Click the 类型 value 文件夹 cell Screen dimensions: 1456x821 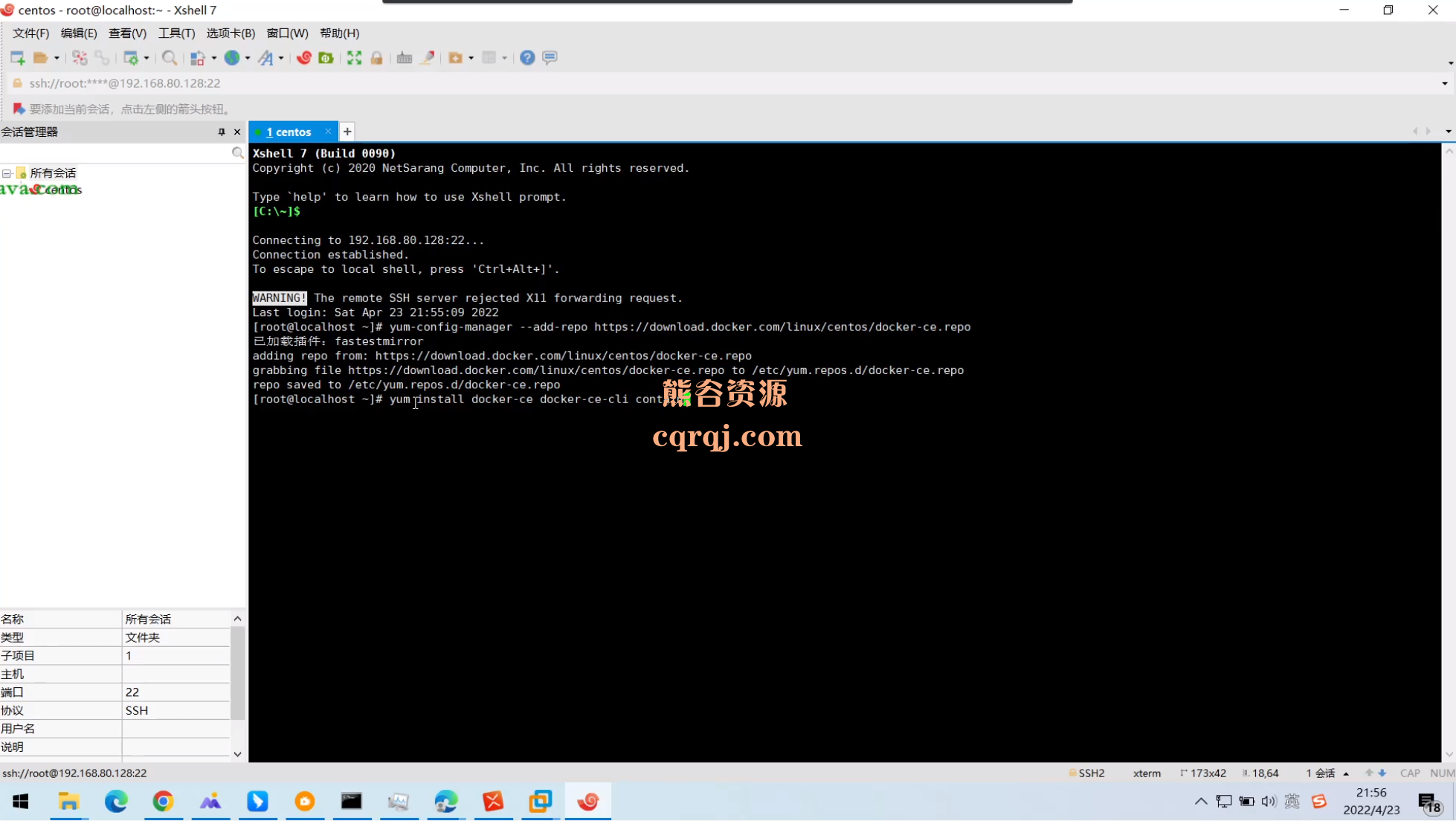176,638
